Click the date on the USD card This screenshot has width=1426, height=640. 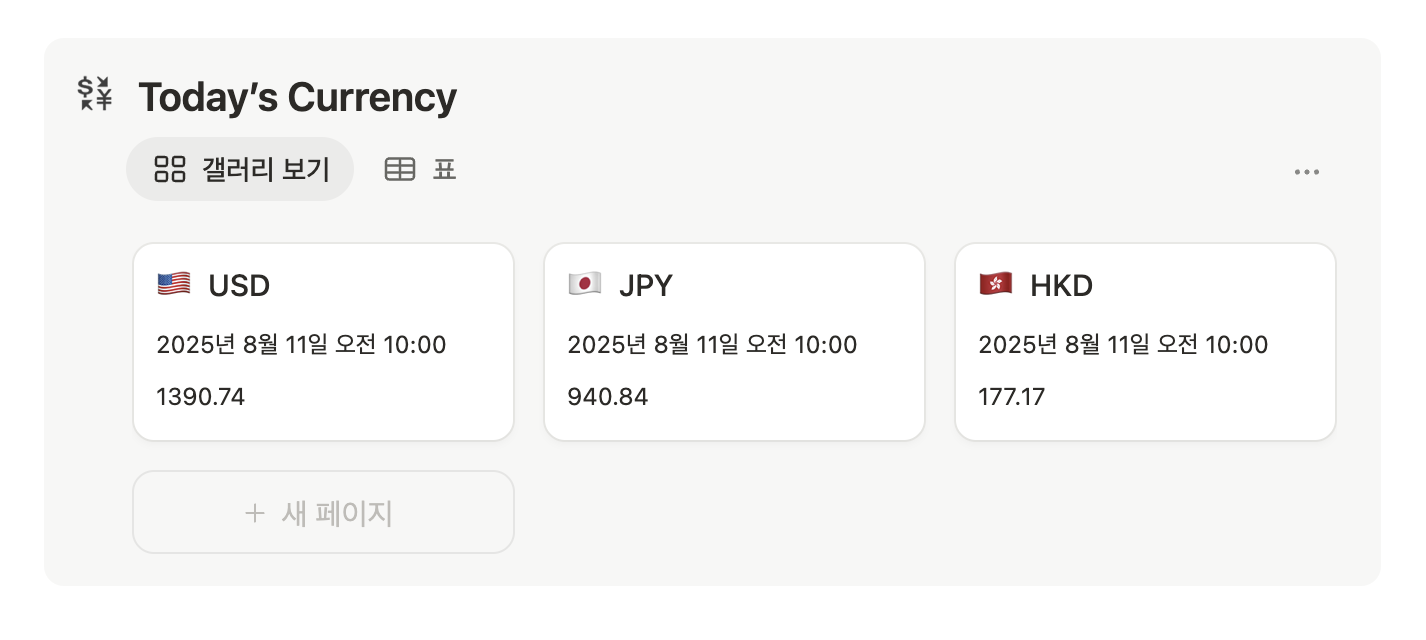pyautogui.click(x=301, y=345)
